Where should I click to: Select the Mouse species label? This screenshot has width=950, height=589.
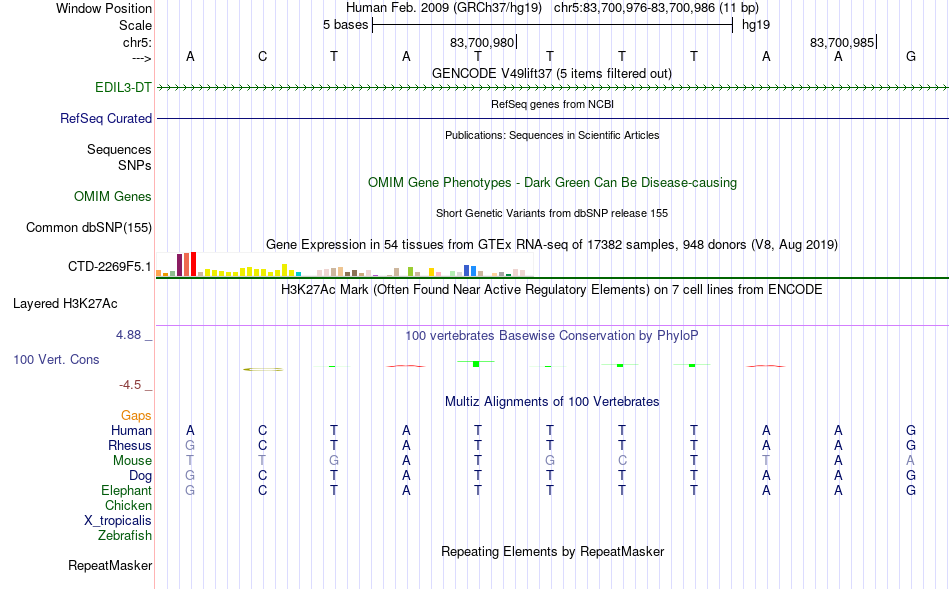click(132, 461)
